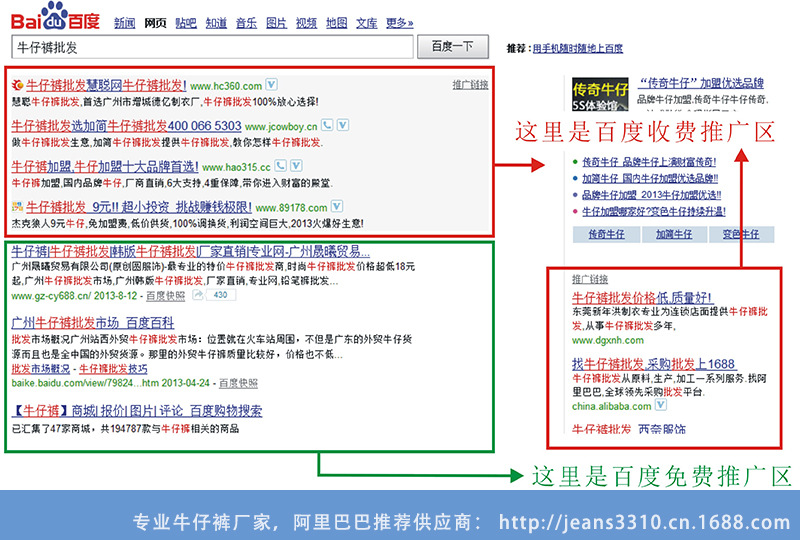Open the 牛仔裤批发慧聪网牛仔裤批发 ad result

(106, 85)
